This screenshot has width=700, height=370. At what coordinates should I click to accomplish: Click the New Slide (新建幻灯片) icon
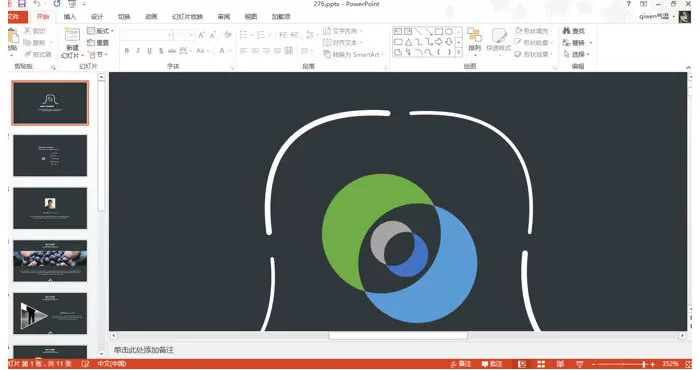(72, 35)
